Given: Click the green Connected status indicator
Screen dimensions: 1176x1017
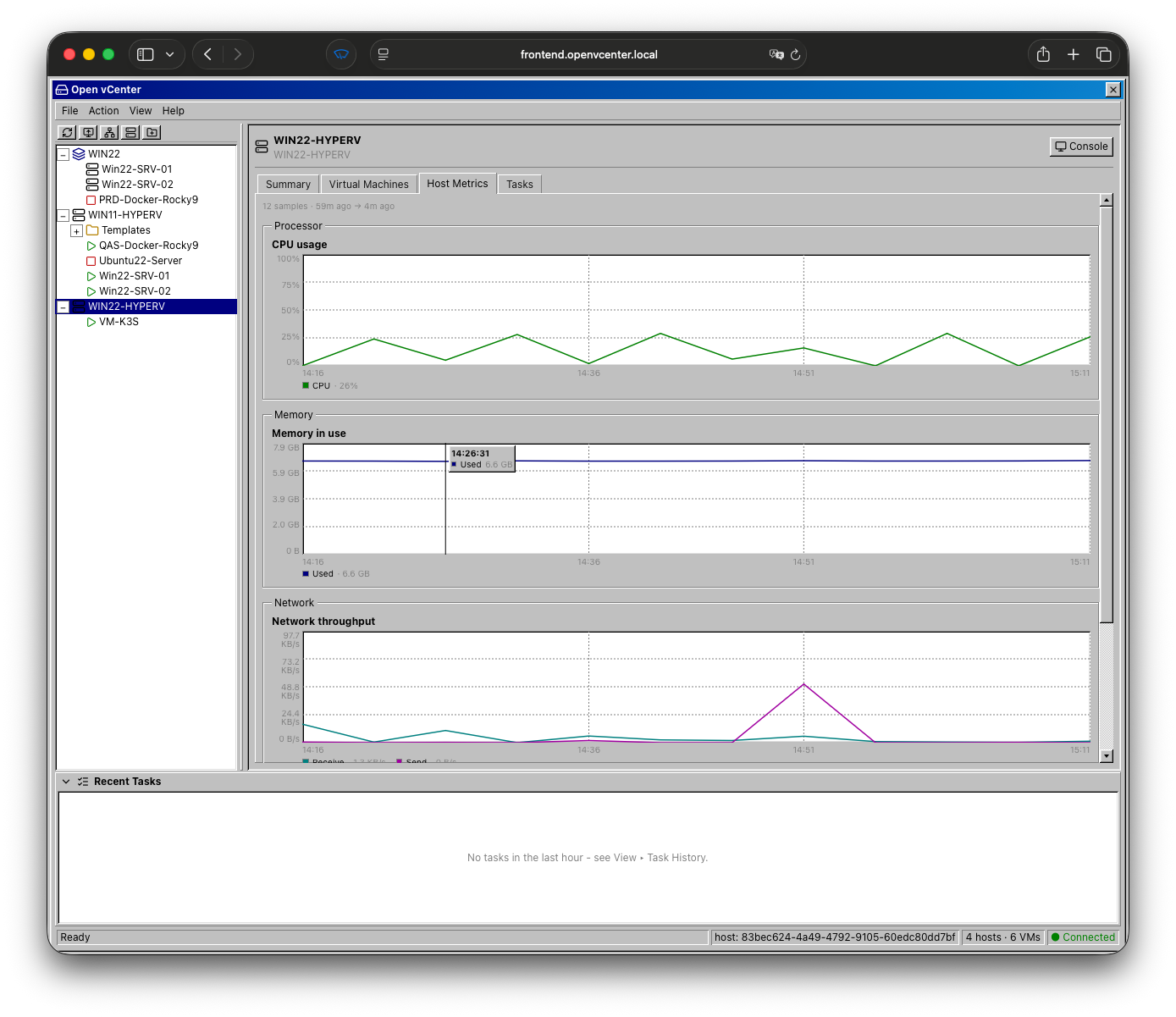Looking at the screenshot, I should 1084,937.
